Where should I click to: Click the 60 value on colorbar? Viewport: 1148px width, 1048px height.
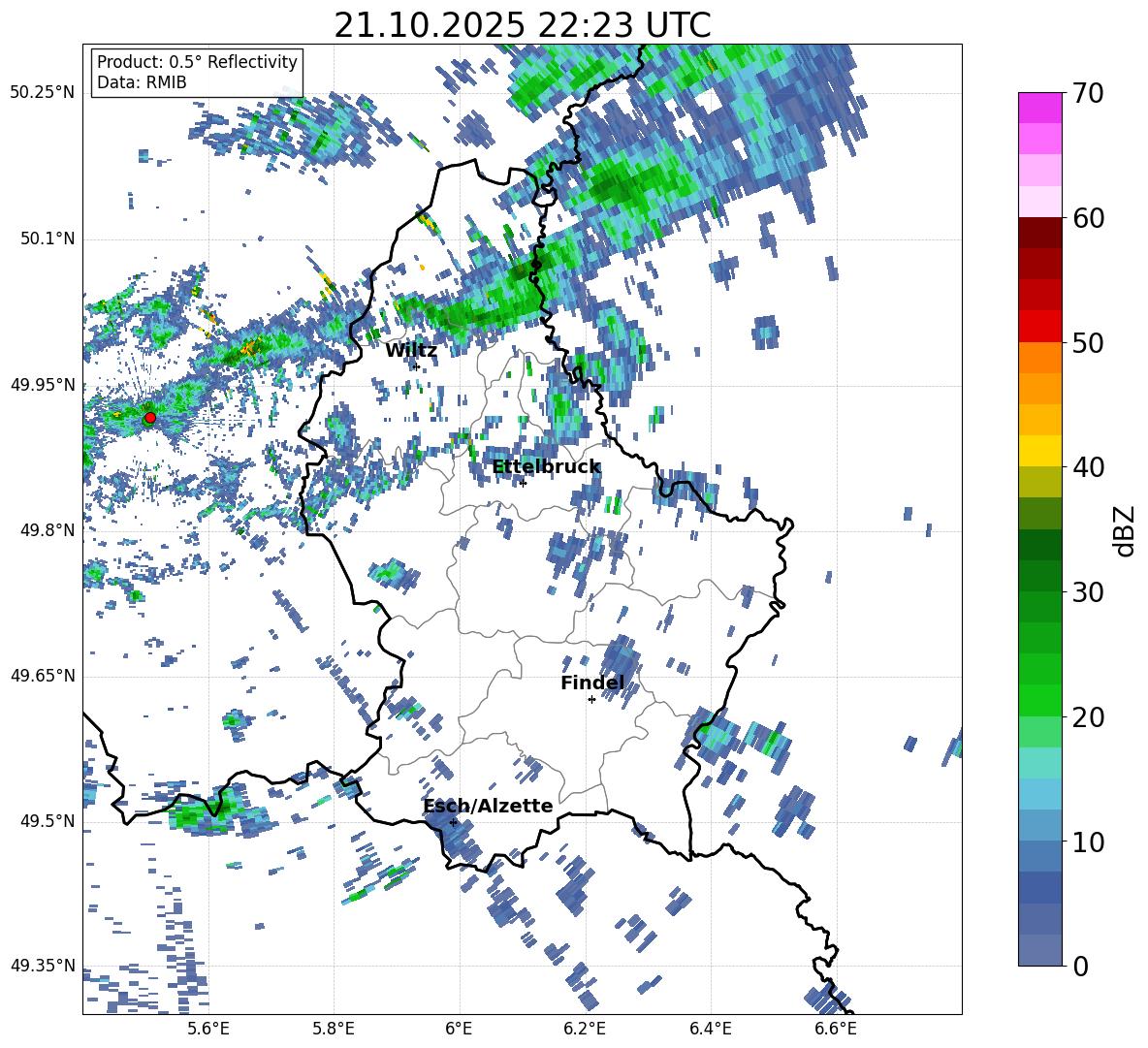(1088, 218)
